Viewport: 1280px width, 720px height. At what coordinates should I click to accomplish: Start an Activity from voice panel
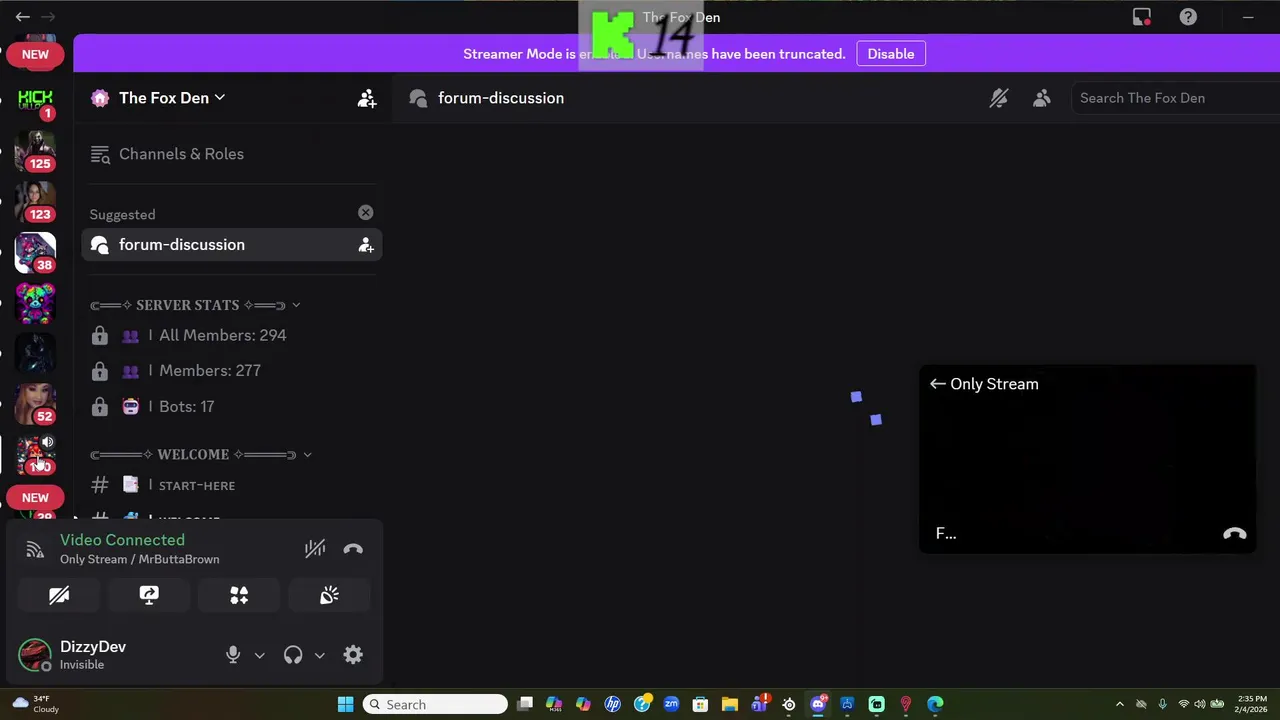pyautogui.click(x=239, y=596)
